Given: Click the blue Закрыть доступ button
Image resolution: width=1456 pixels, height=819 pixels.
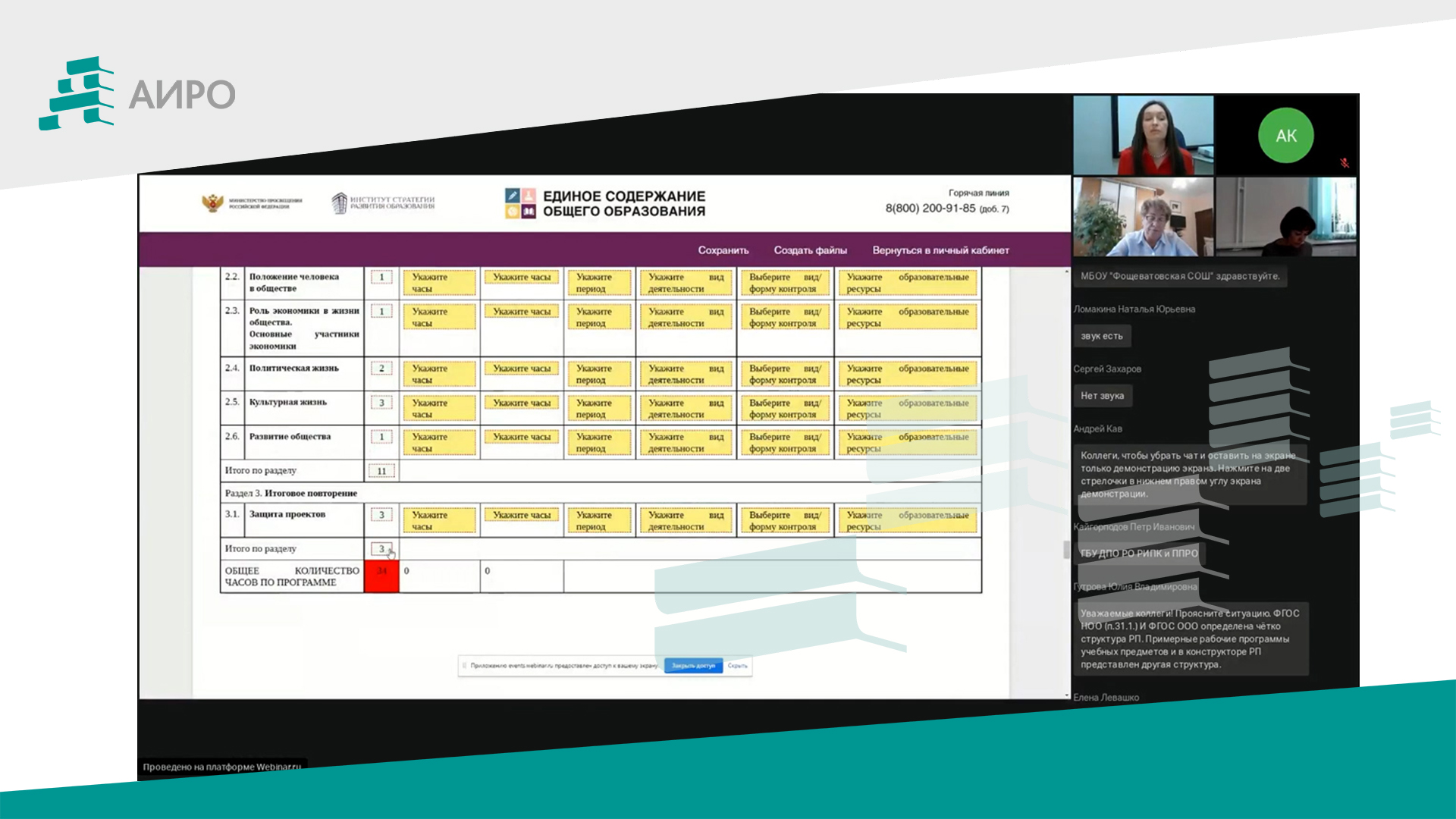Looking at the screenshot, I should tap(693, 666).
